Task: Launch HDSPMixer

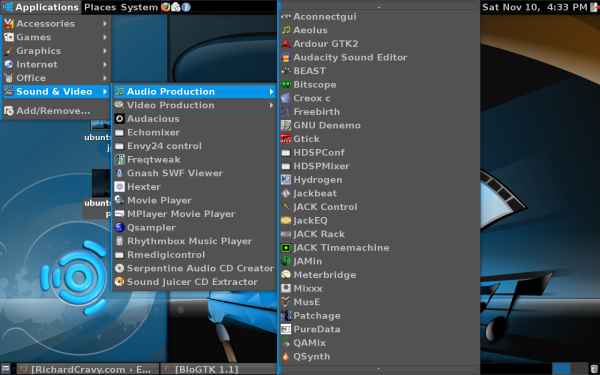Action: click(x=379, y=166)
